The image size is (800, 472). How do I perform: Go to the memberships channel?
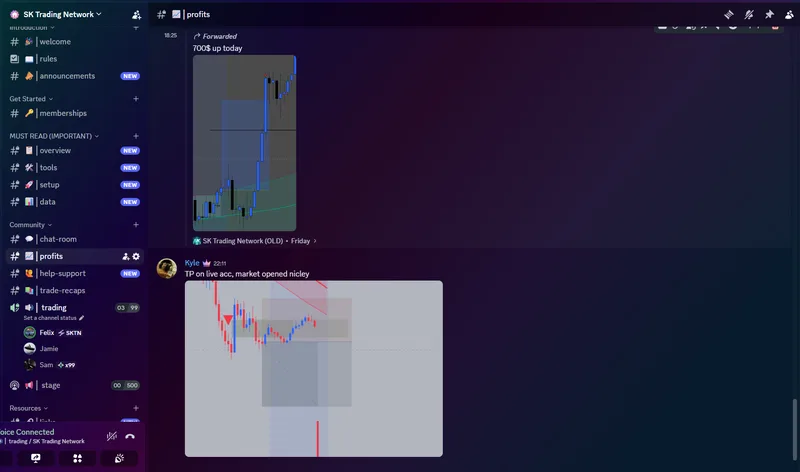coord(74,113)
